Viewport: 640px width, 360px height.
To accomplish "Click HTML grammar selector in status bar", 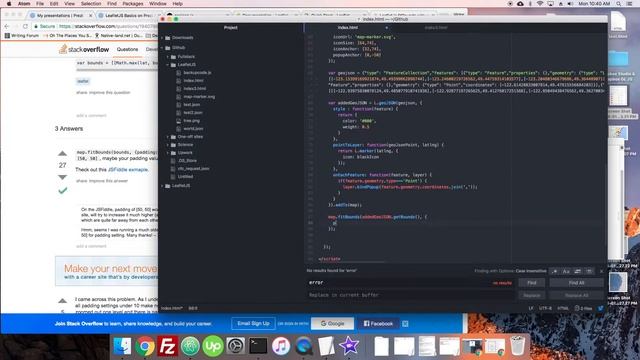I will [563, 309].
